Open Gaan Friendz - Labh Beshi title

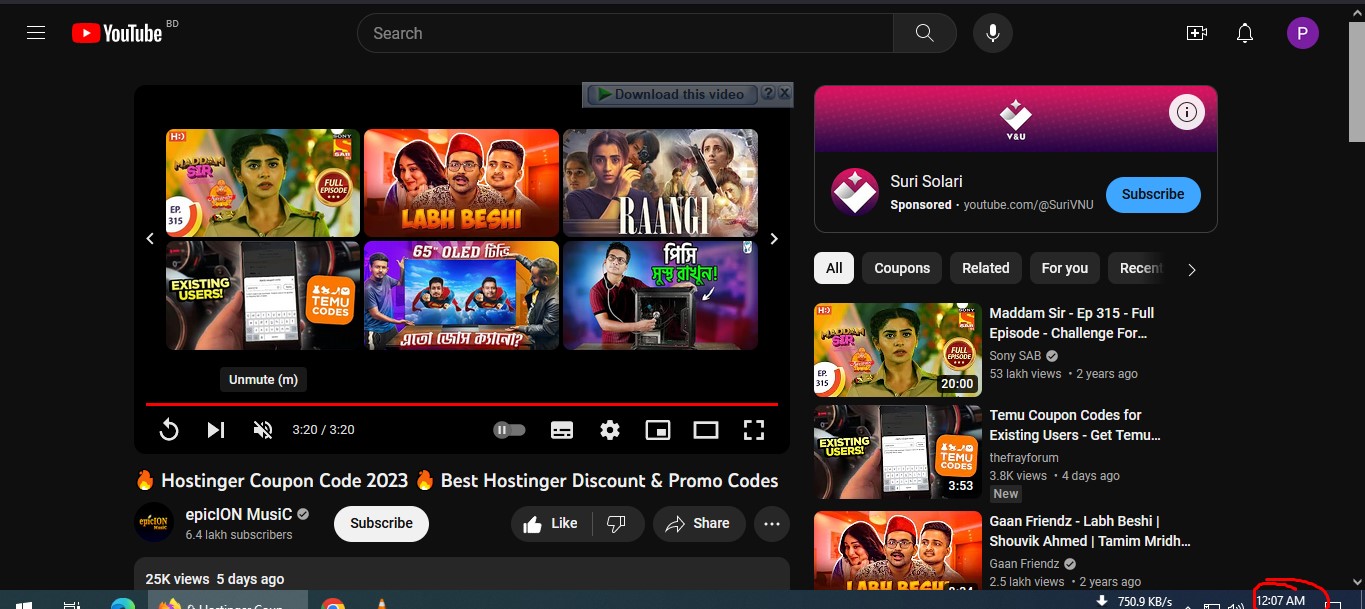point(1090,531)
